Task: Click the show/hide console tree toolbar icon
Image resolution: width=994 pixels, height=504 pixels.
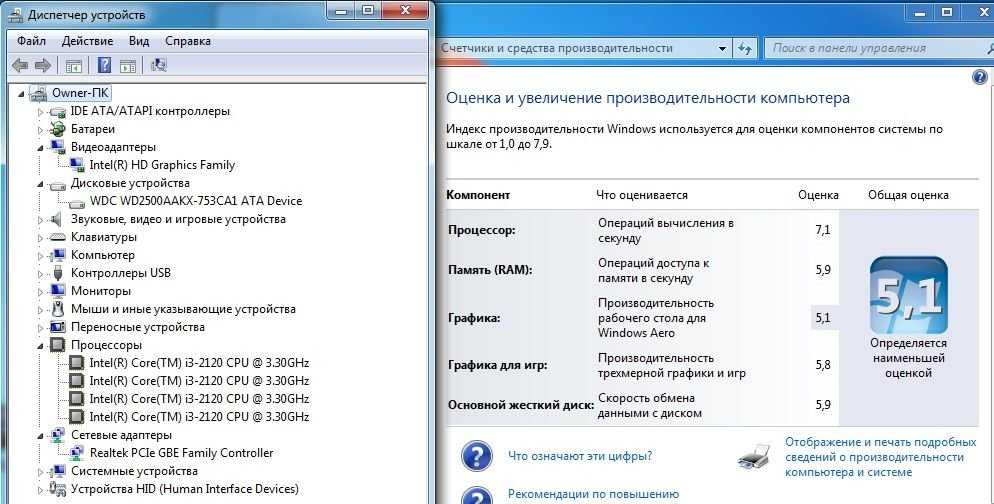Action: click(74, 65)
